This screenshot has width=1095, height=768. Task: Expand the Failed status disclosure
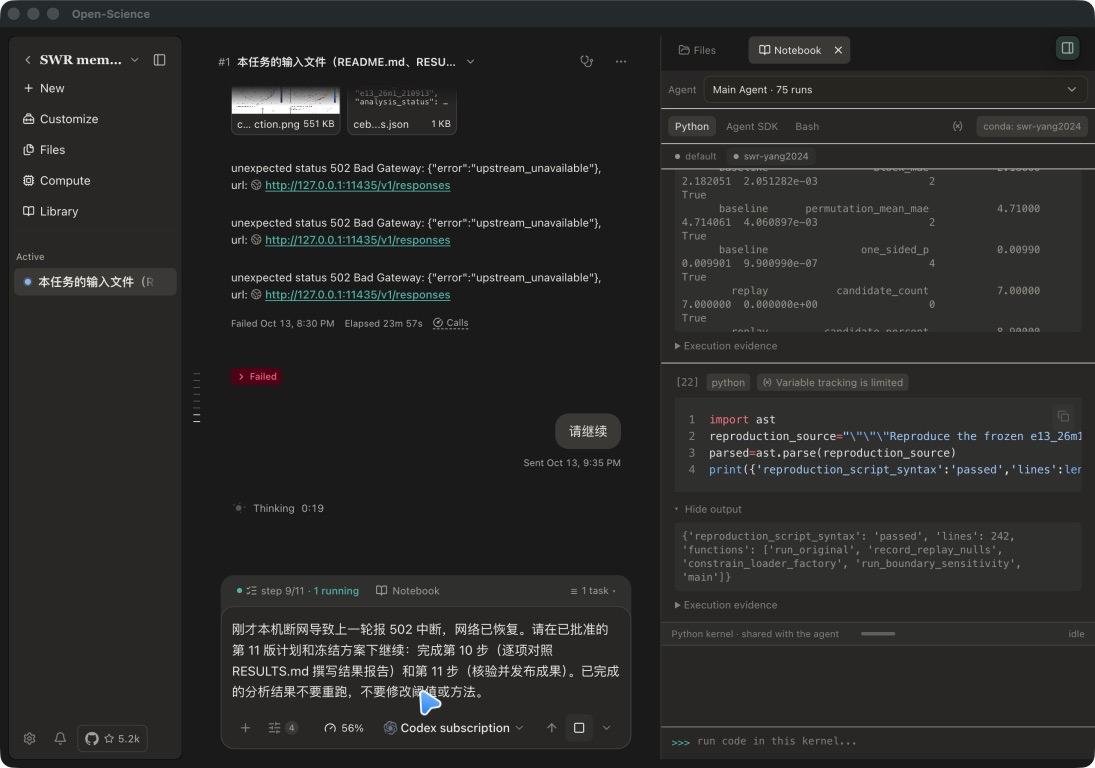click(x=258, y=376)
